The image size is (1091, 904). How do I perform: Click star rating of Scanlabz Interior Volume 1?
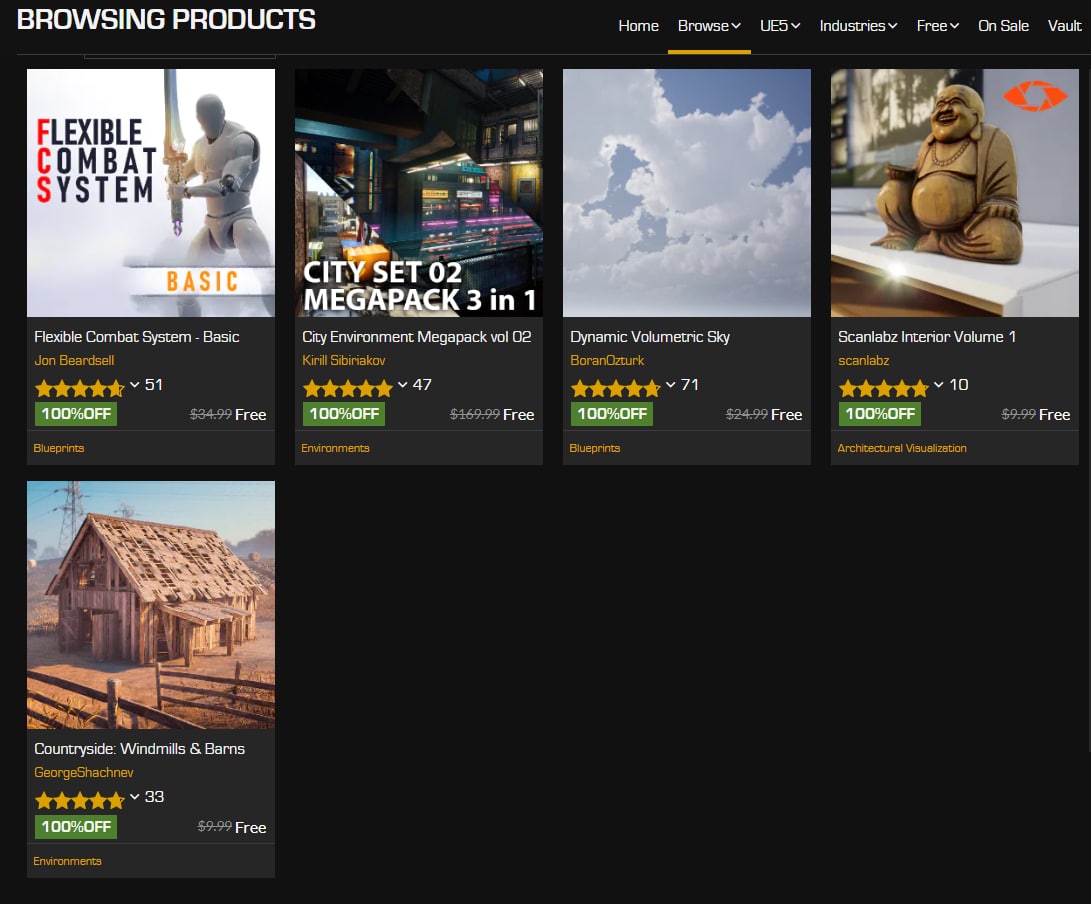(x=883, y=388)
